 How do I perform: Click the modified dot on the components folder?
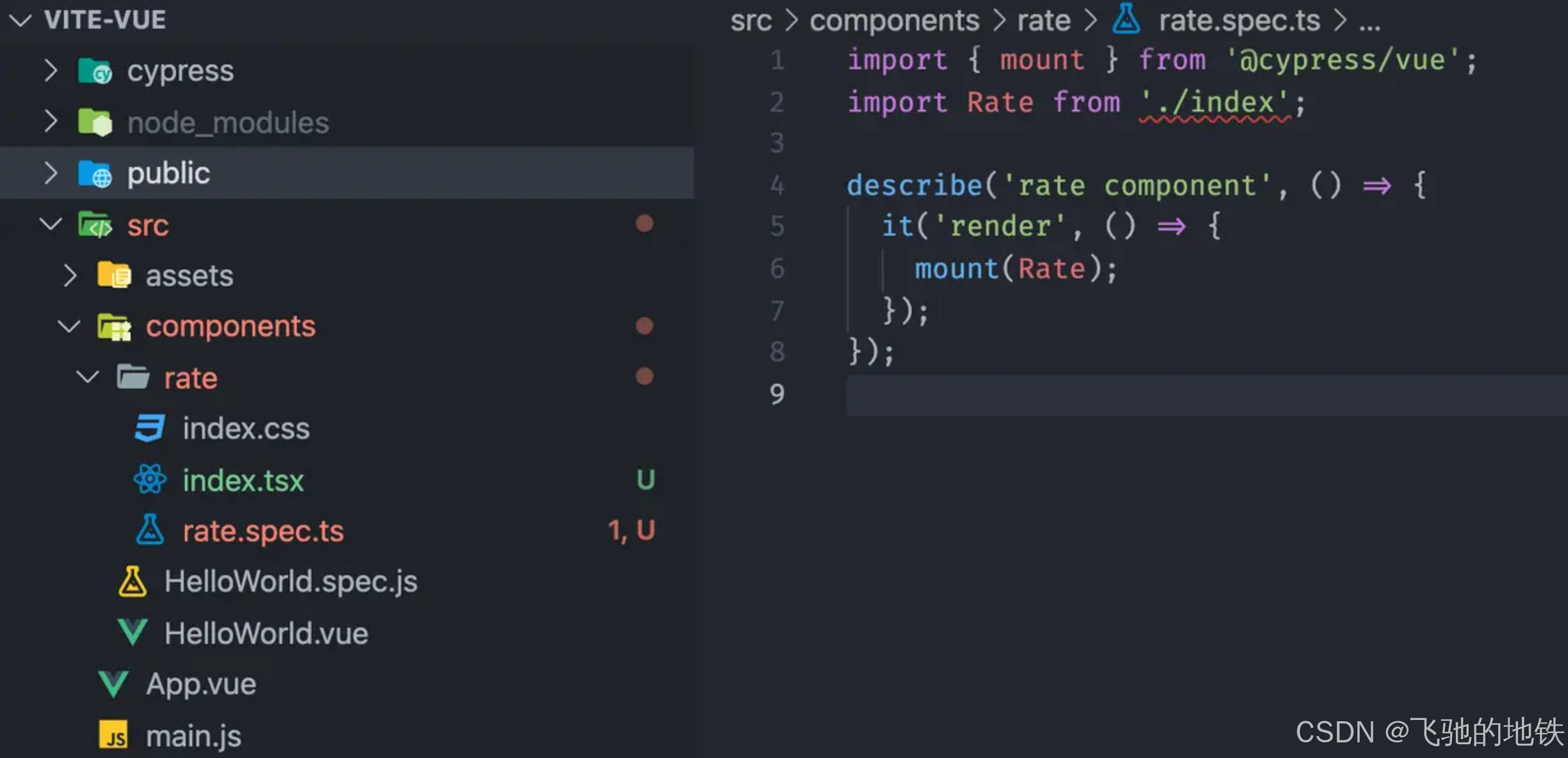[x=644, y=326]
